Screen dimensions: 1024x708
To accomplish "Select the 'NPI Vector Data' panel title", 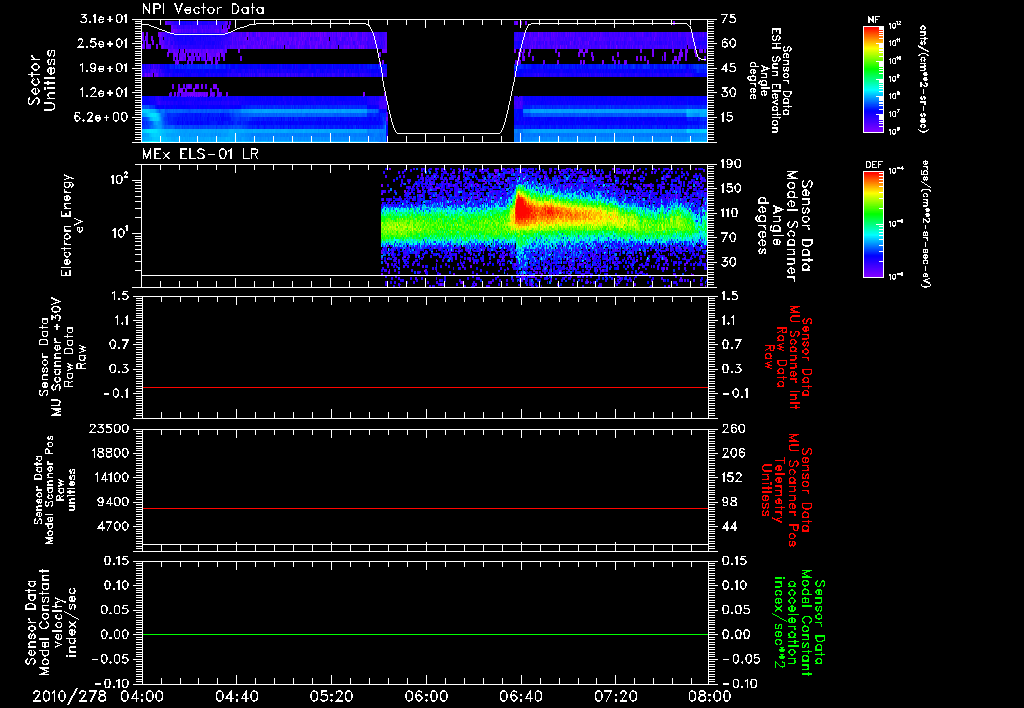I will 203,9.
